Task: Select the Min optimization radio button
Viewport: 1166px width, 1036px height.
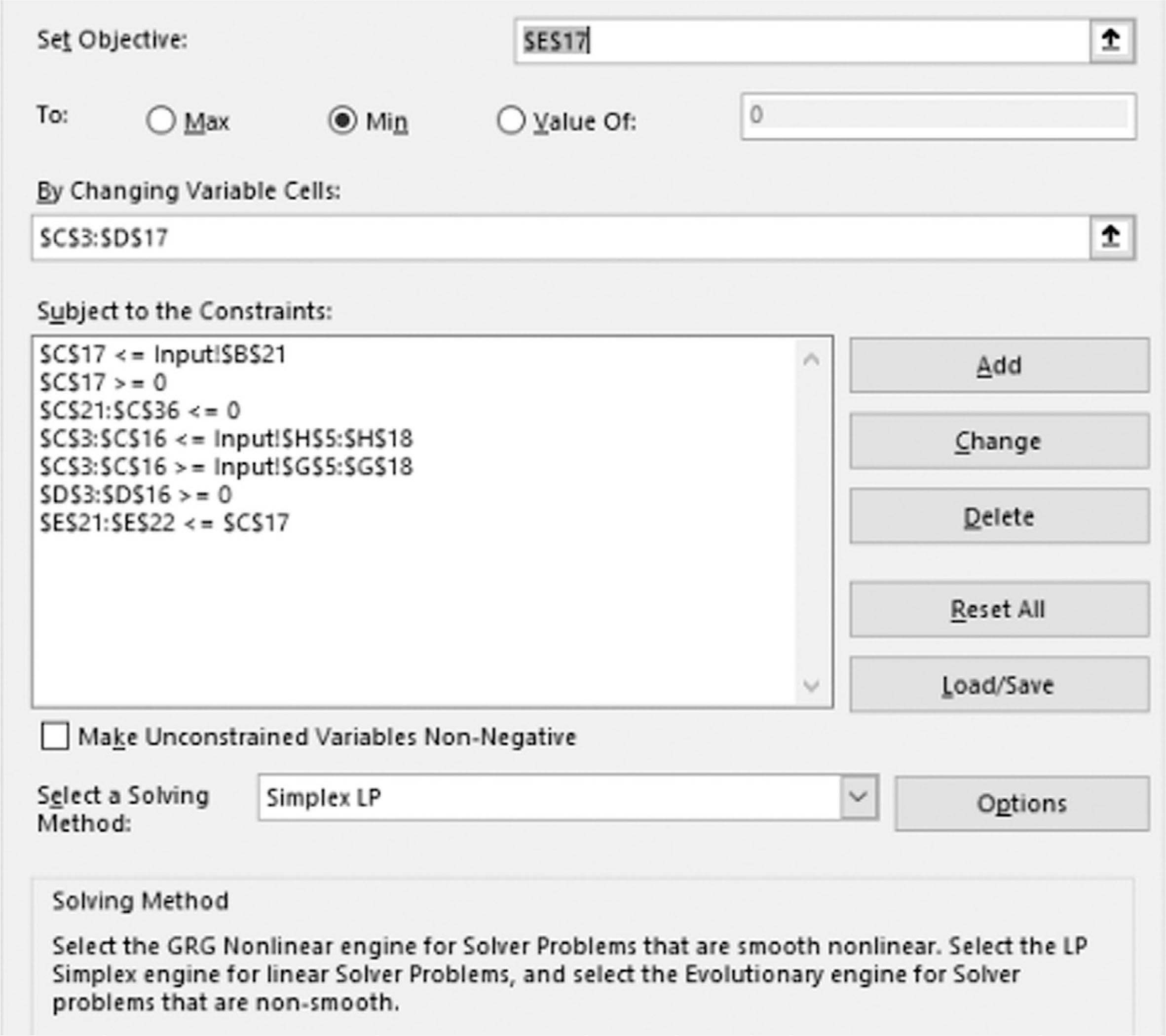Action: pyautogui.click(x=344, y=120)
